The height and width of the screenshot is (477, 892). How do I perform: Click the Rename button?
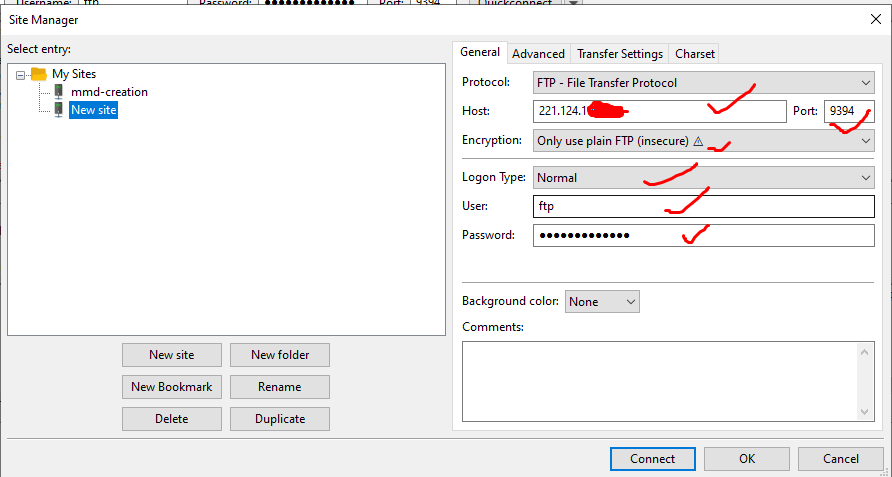pyautogui.click(x=280, y=386)
